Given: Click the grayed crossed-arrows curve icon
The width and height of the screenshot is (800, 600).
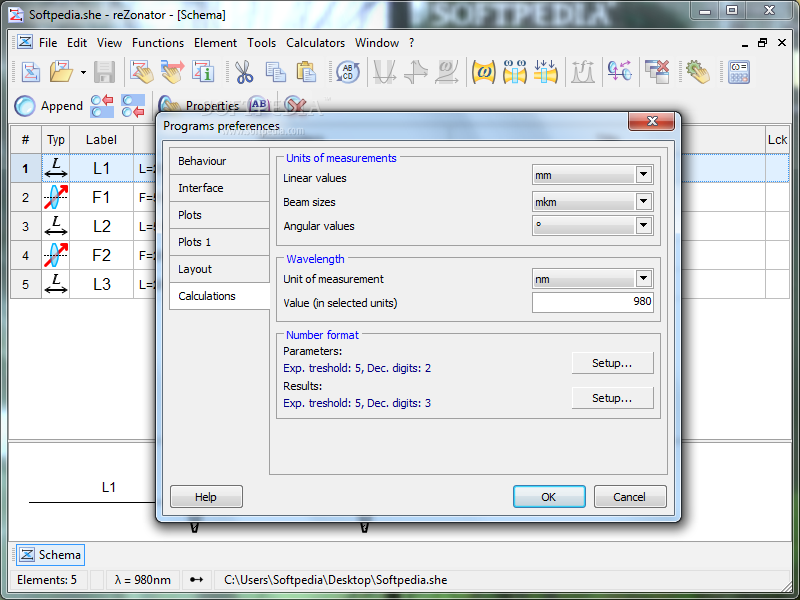Looking at the screenshot, I should click(x=416, y=72).
